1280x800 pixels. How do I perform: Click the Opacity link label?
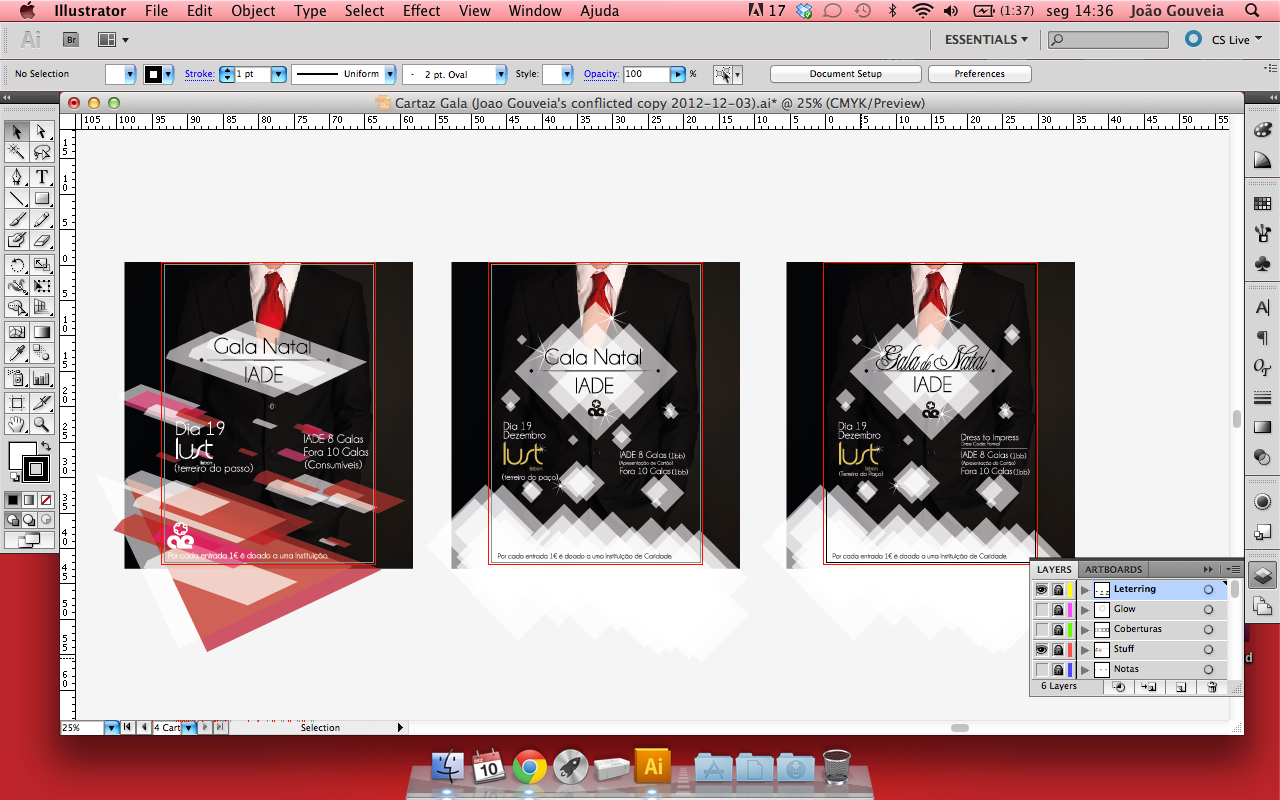(601, 74)
